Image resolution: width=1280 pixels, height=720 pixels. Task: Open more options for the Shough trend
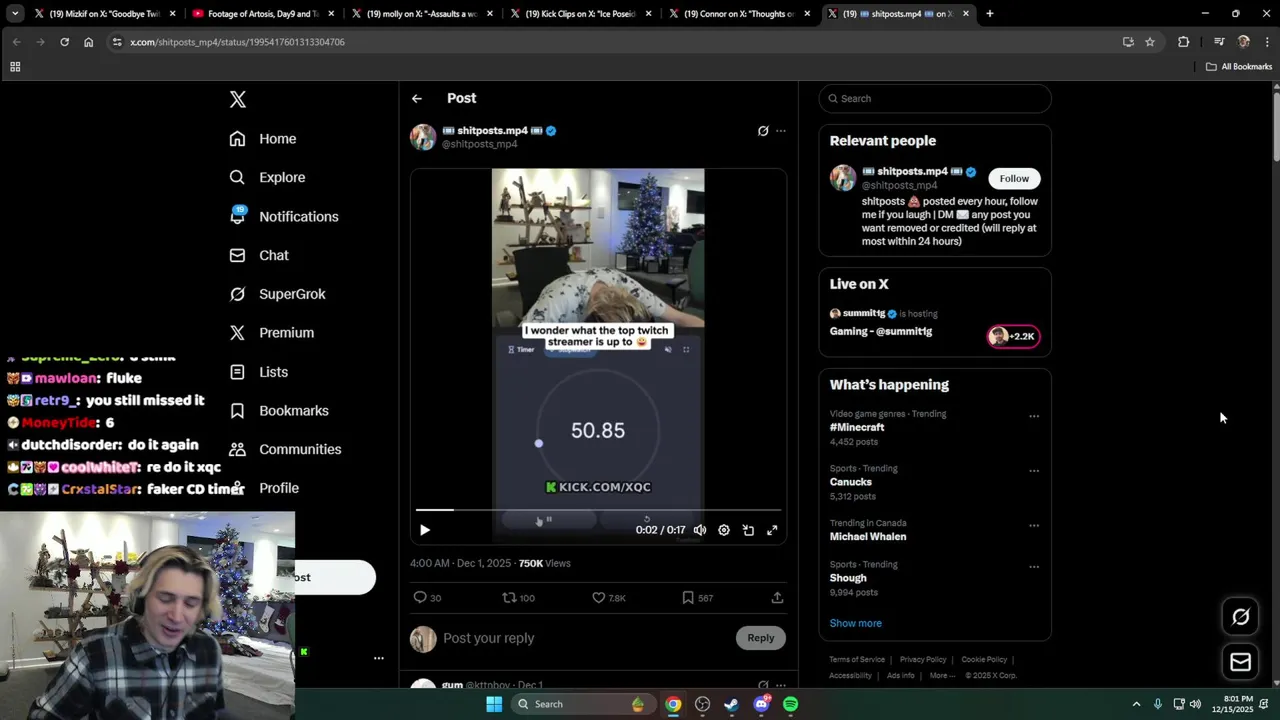[1034, 566]
